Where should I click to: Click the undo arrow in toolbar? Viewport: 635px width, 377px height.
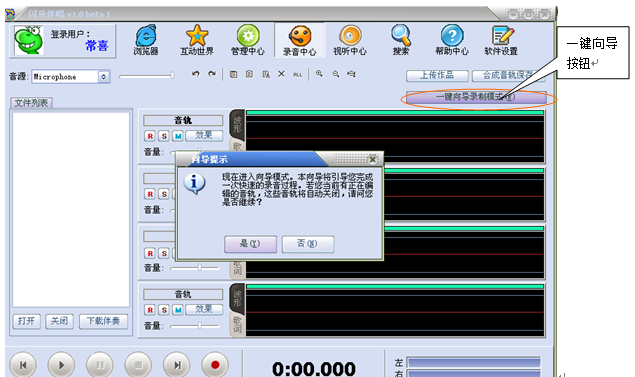[196, 74]
